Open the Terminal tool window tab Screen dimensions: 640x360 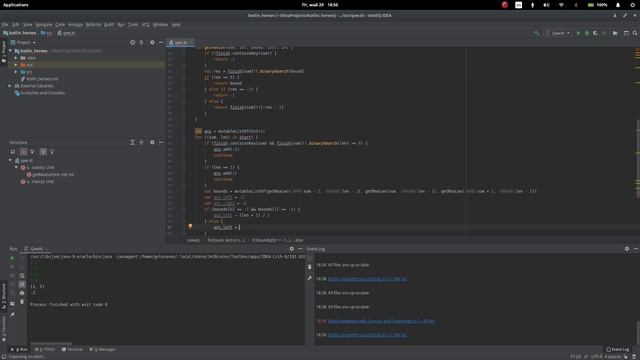72,349
